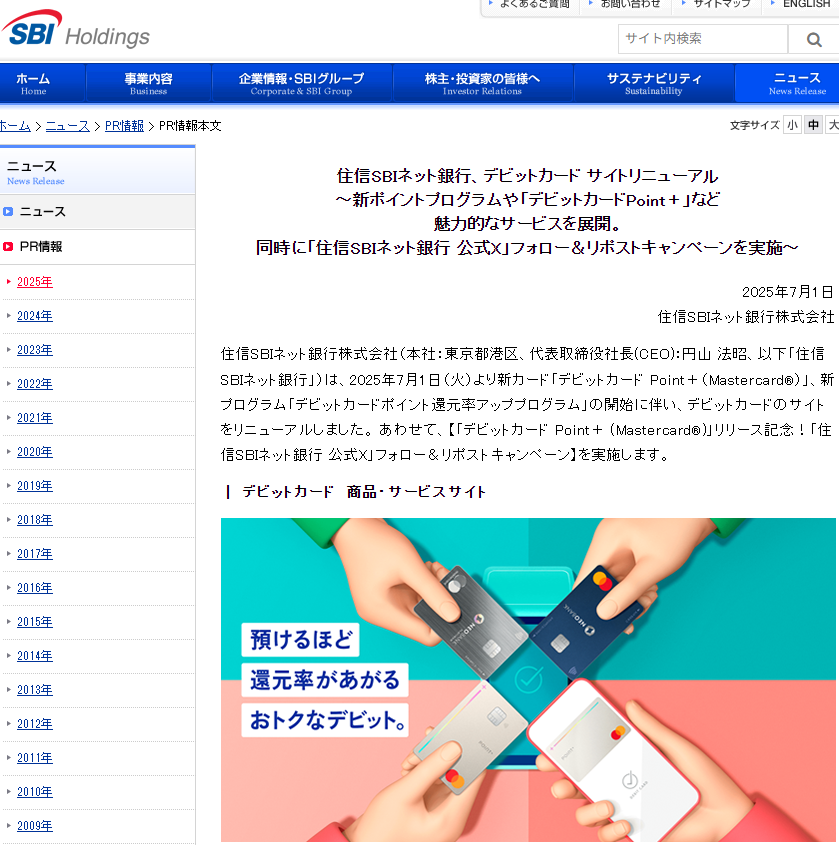Set text size to 中

[813, 125]
